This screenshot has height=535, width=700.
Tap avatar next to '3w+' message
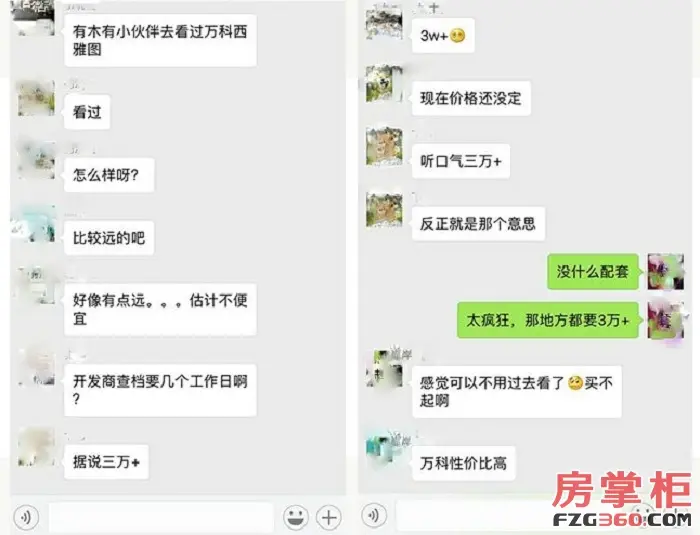(384, 21)
